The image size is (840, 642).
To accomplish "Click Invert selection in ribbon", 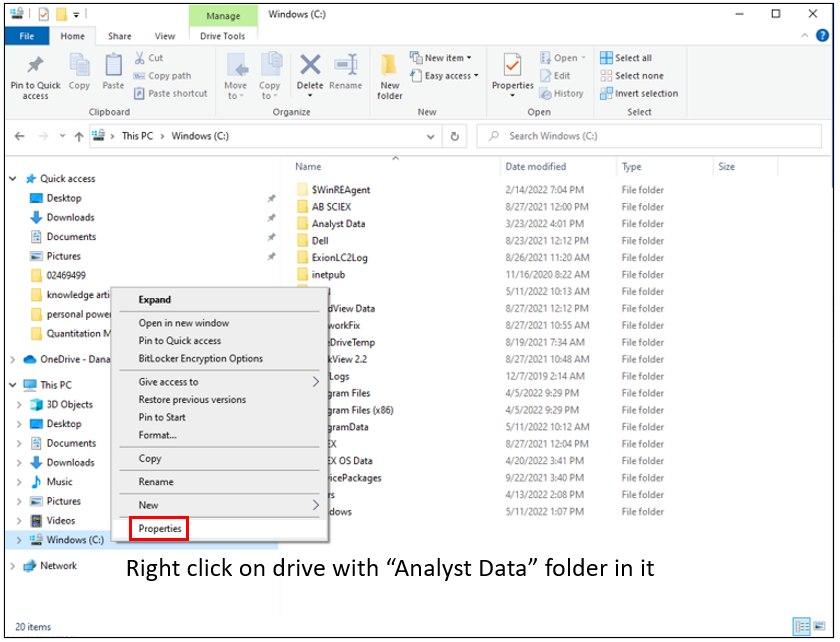I will (639, 93).
